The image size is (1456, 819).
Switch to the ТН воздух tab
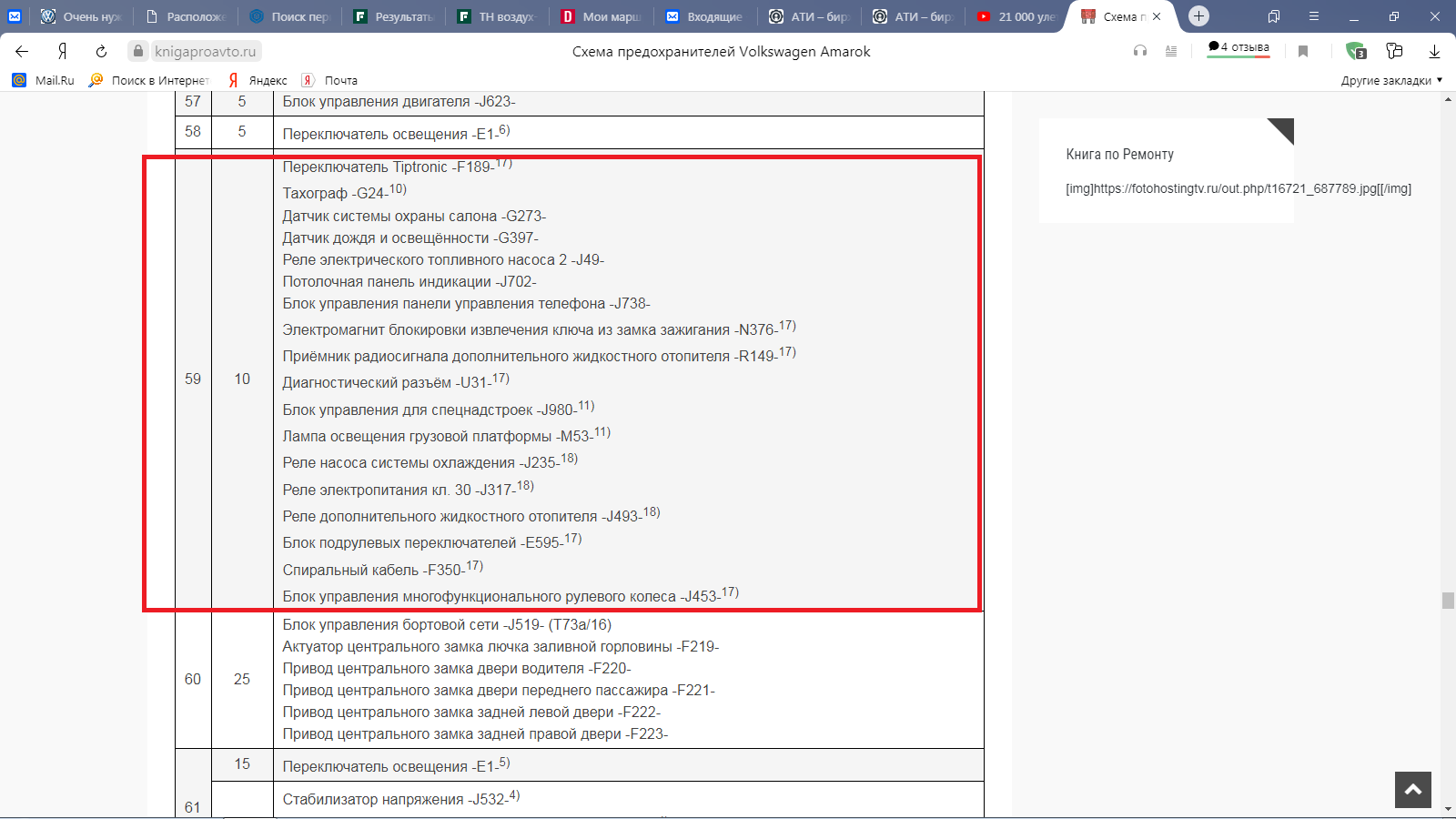pos(498,16)
